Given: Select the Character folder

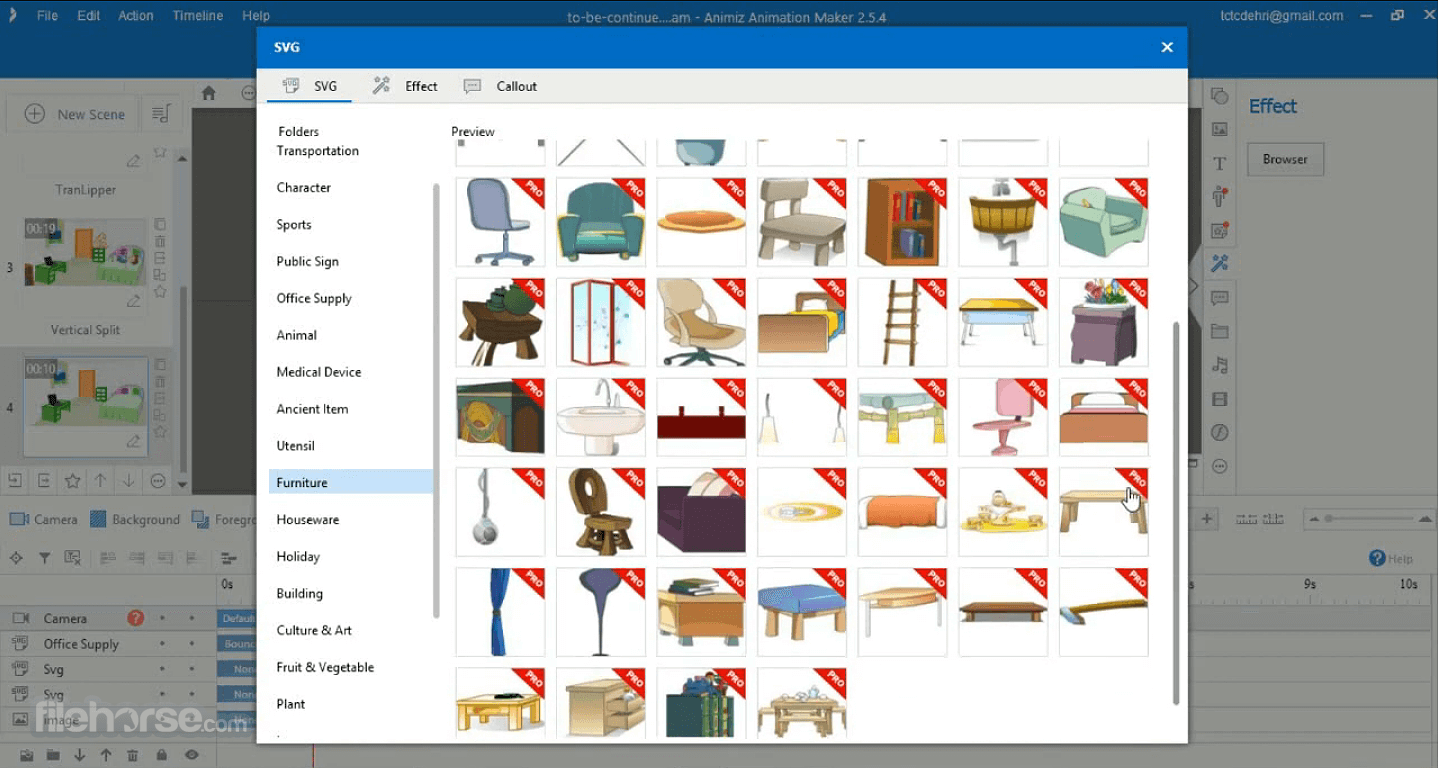Looking at the screenshot, I should (x=304, y=188).
